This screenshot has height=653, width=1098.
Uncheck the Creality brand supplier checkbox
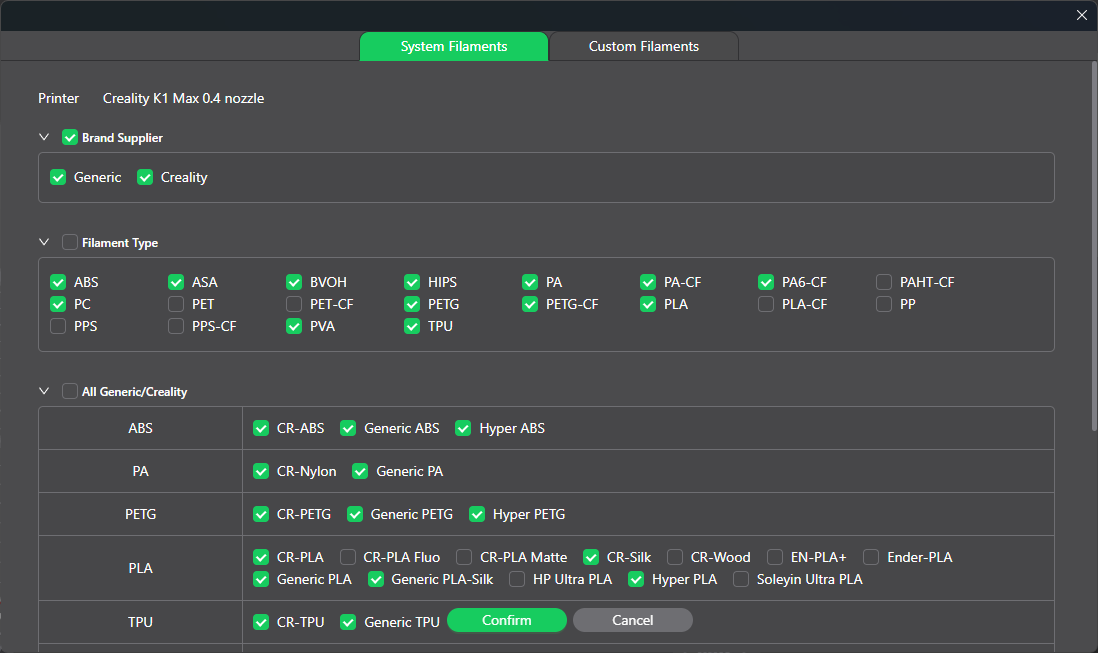145,177
